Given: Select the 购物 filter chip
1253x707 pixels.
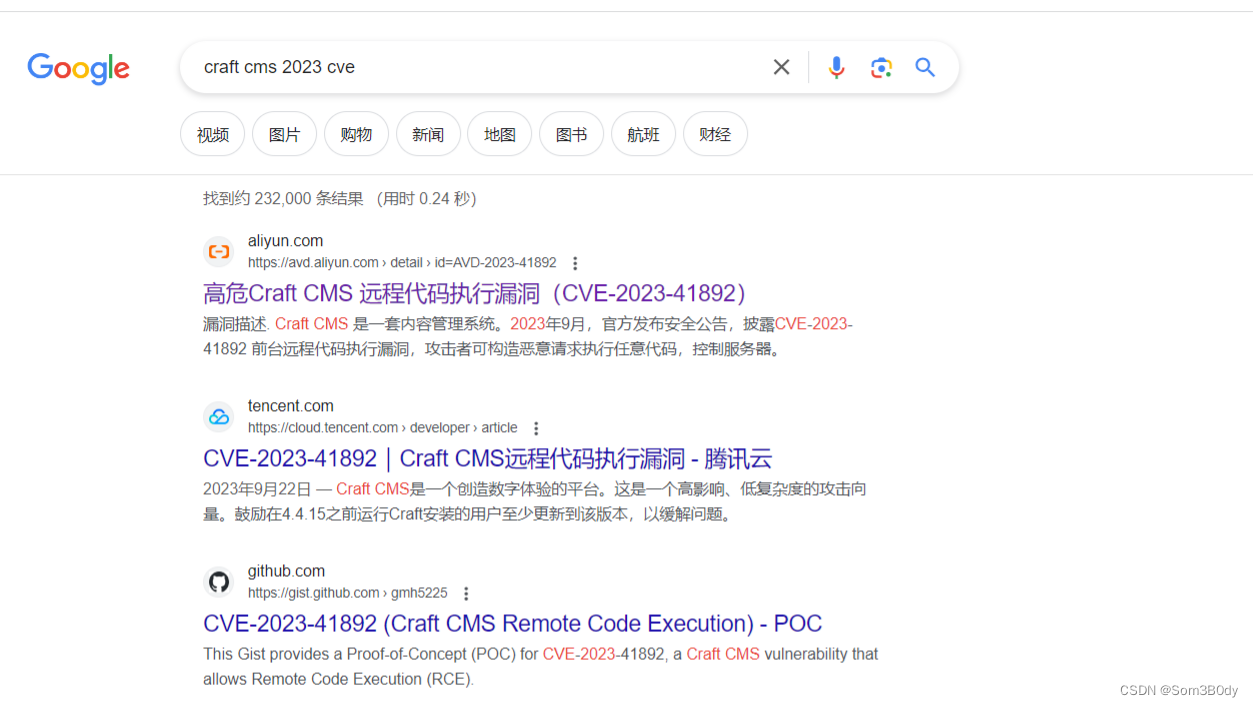Looking at the screenshot, I should pos(356,134).
